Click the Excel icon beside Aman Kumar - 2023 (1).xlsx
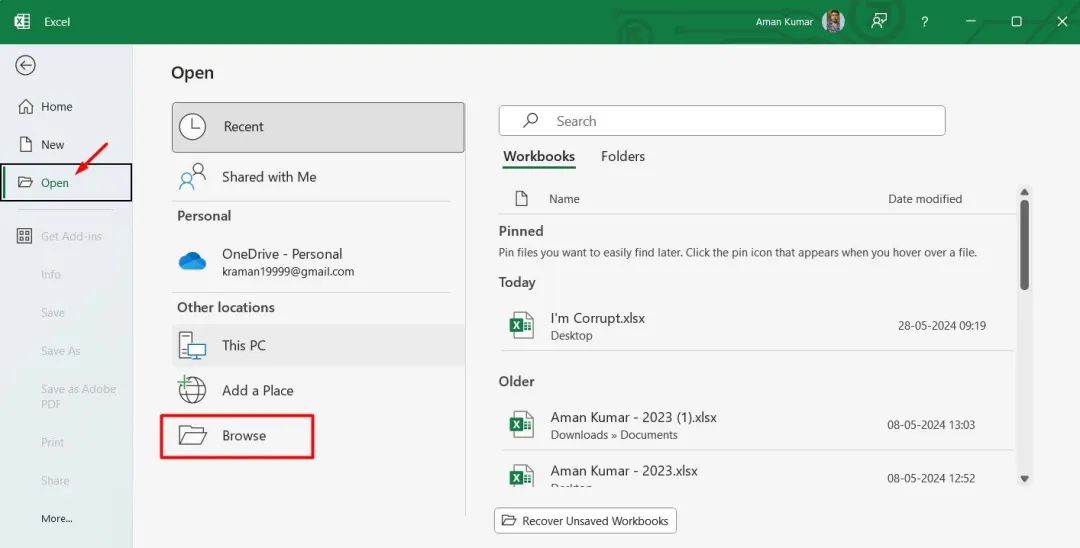The image size is (1080, 548). pos(521,424)
